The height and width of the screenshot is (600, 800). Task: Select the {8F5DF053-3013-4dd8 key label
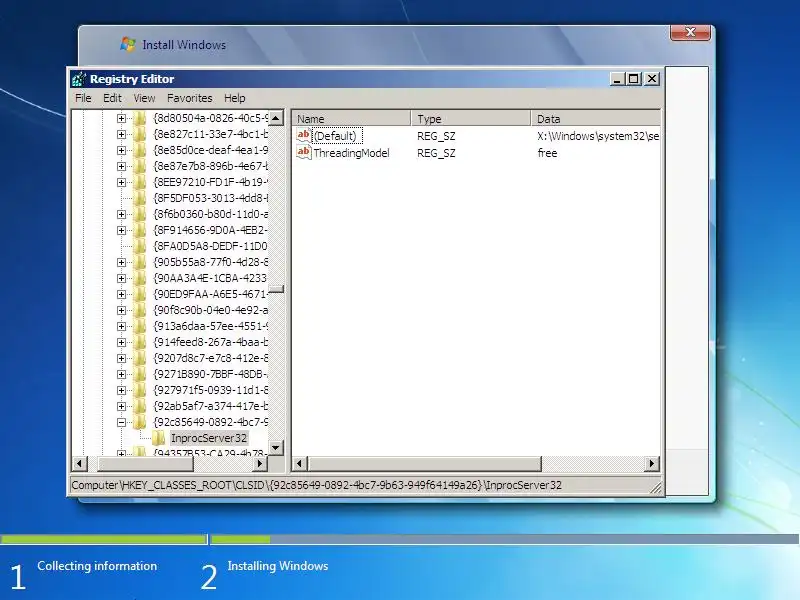tap(210, 198)
